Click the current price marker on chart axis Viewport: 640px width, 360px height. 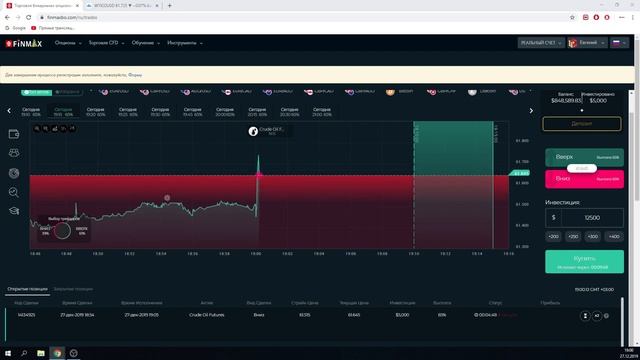coord(520,173)
